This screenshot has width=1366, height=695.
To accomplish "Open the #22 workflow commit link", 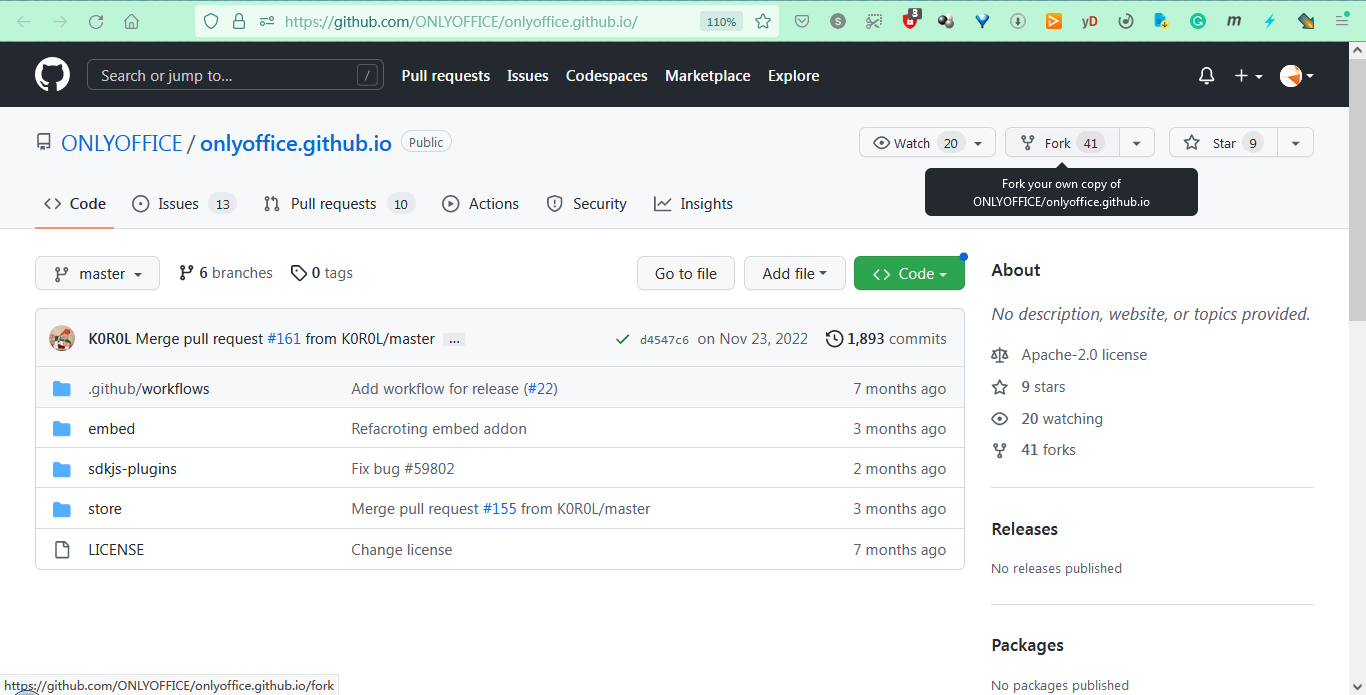I will tap(541, 389).
